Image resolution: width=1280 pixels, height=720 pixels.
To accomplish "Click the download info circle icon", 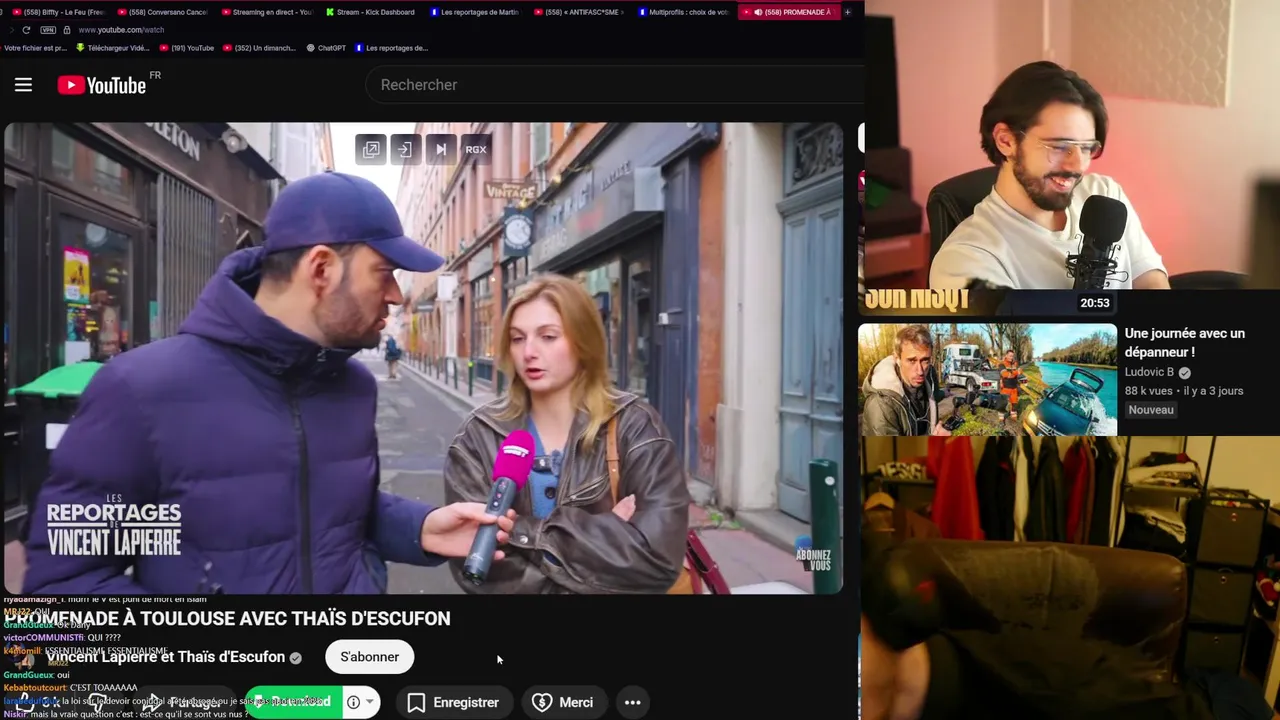I will click(353, 702).
